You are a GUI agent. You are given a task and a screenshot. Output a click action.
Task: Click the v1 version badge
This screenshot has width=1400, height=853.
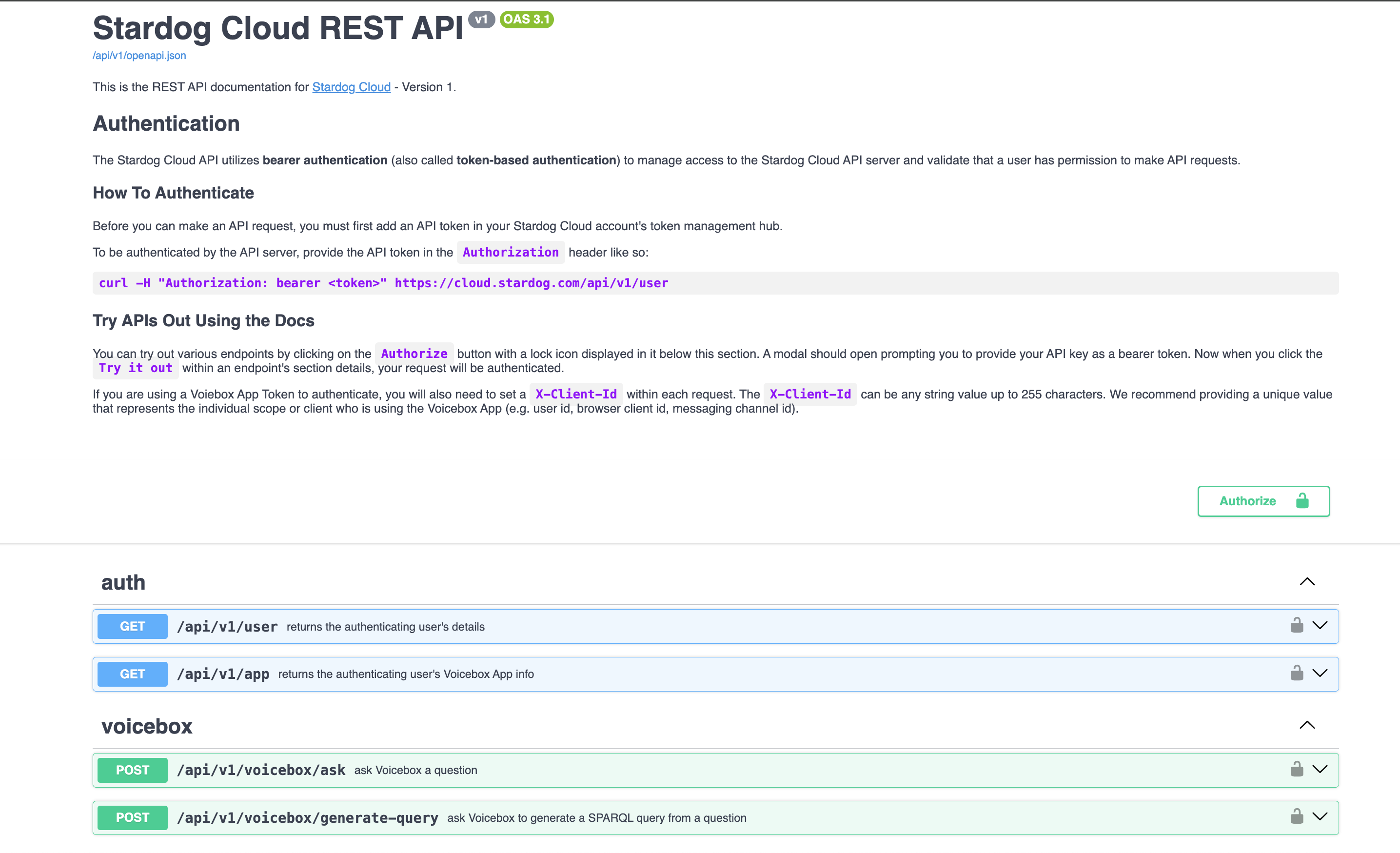tap(481, 19)
